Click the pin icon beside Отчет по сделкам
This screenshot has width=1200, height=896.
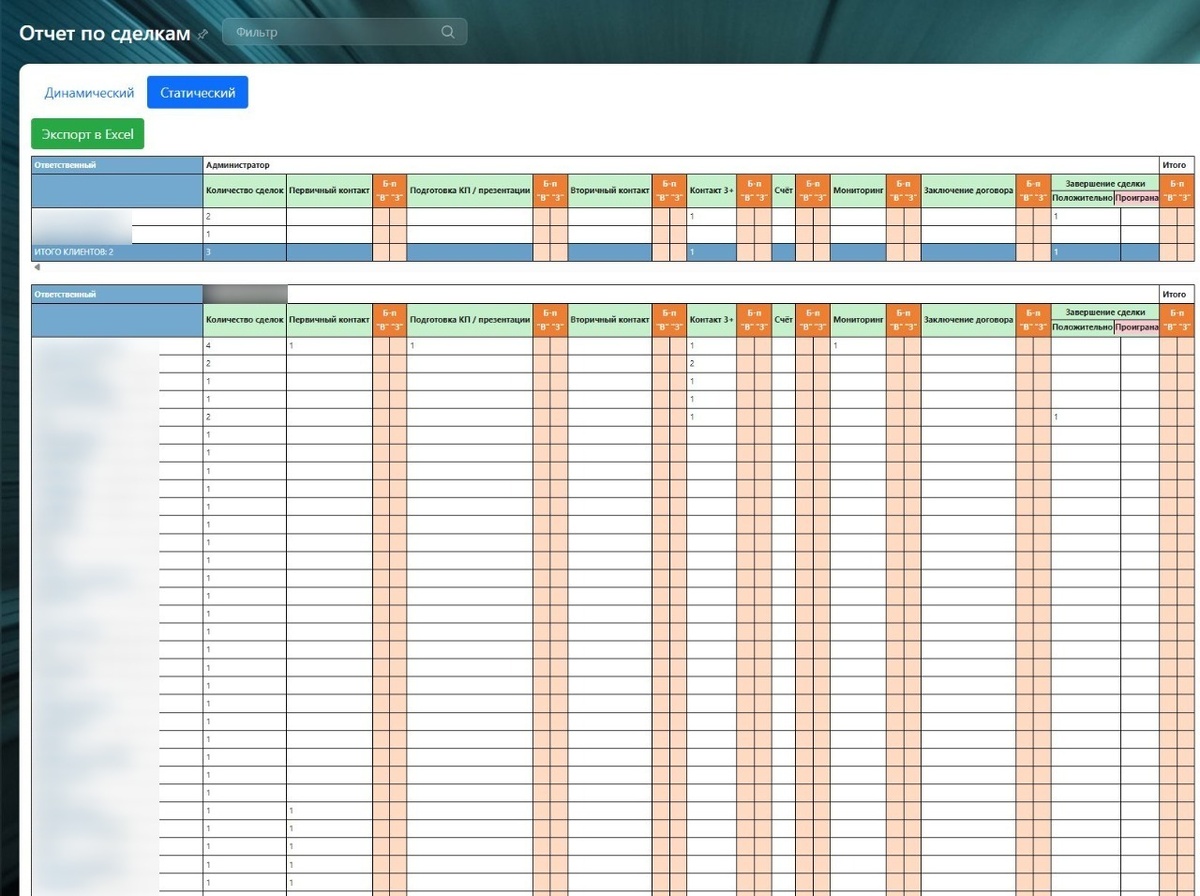pyautogui.click(x=203, y=34)
